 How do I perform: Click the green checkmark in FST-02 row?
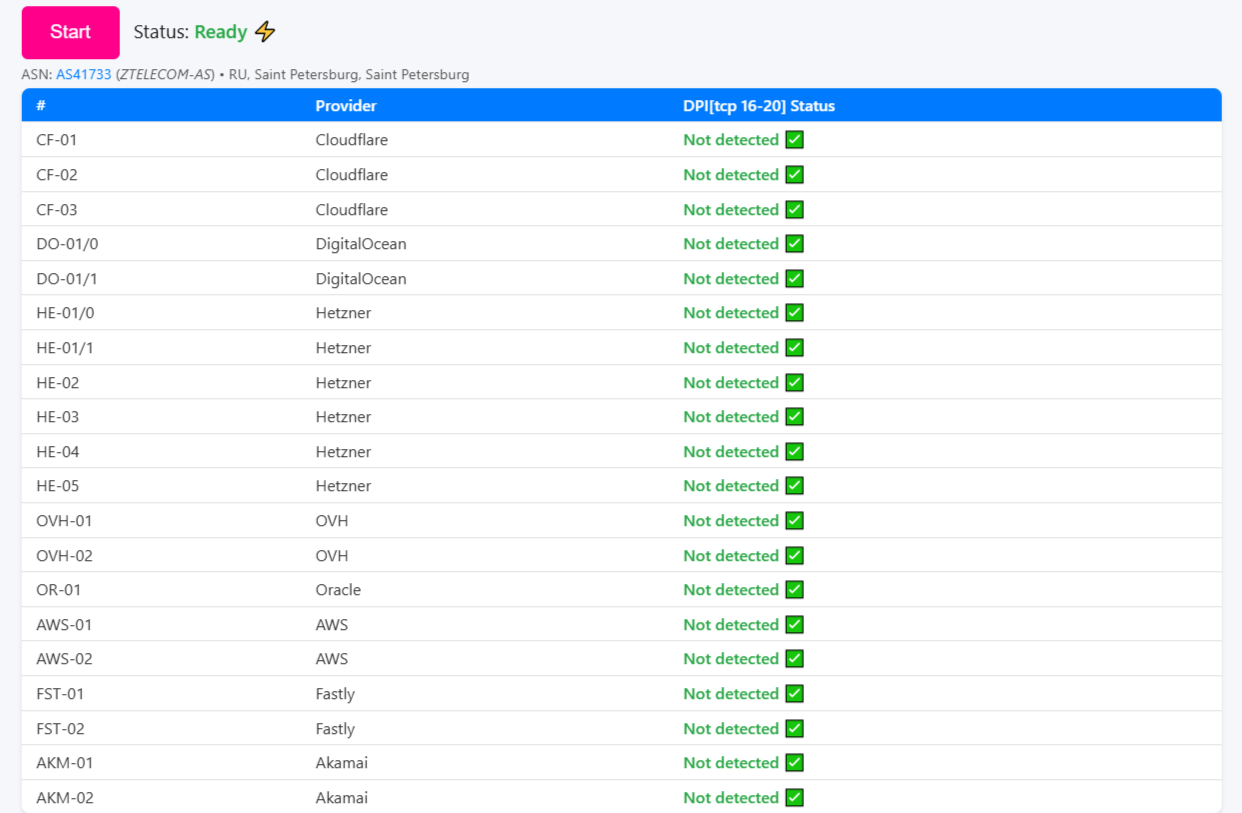[795, 728]
